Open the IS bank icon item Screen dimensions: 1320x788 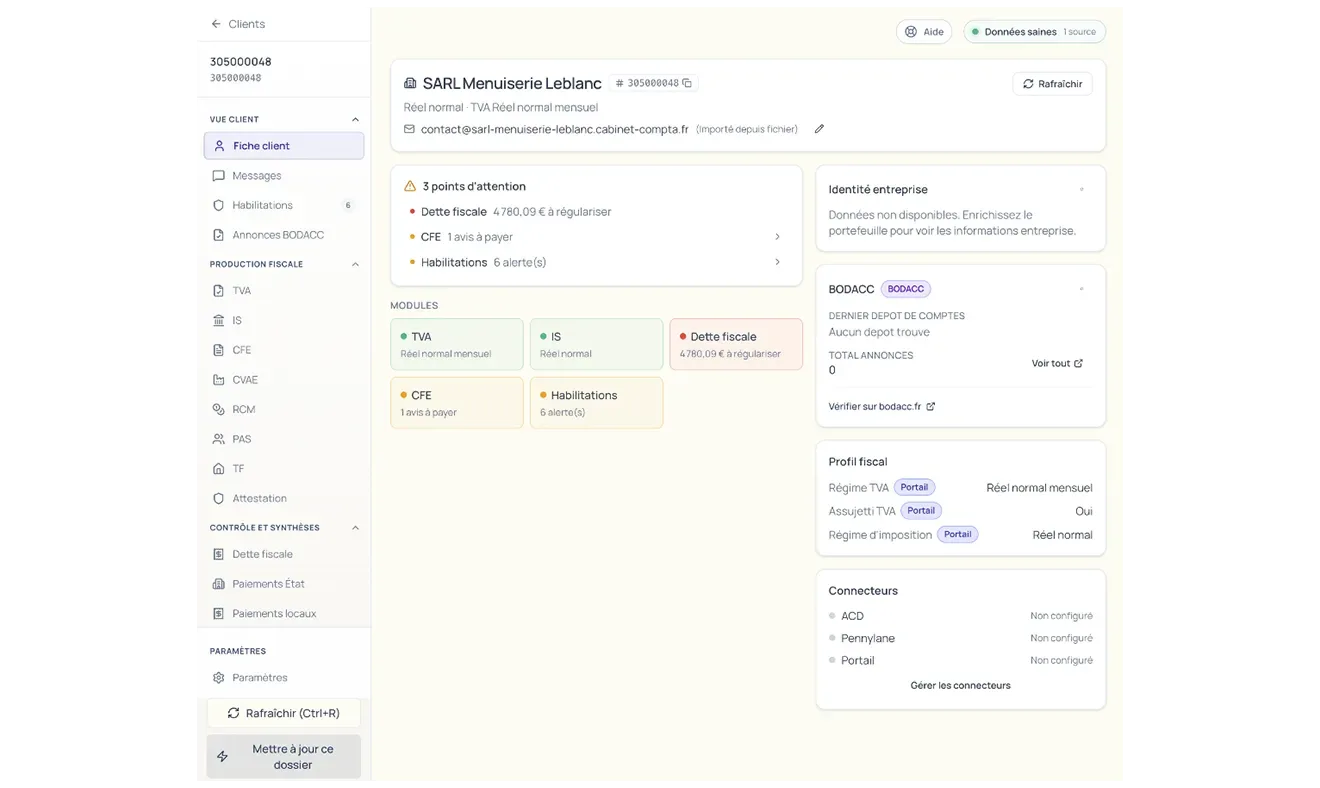(218, 321)
